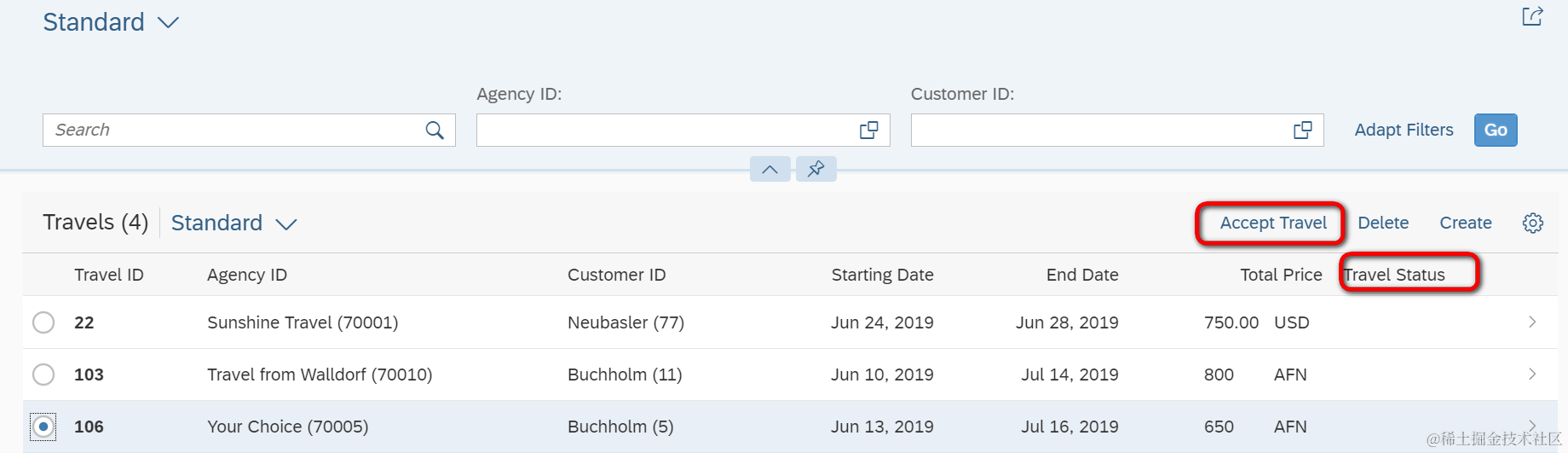Sort by Travel Status column header
The width and height of the screenshot is (1568, 453).
tap(1395, 275)
